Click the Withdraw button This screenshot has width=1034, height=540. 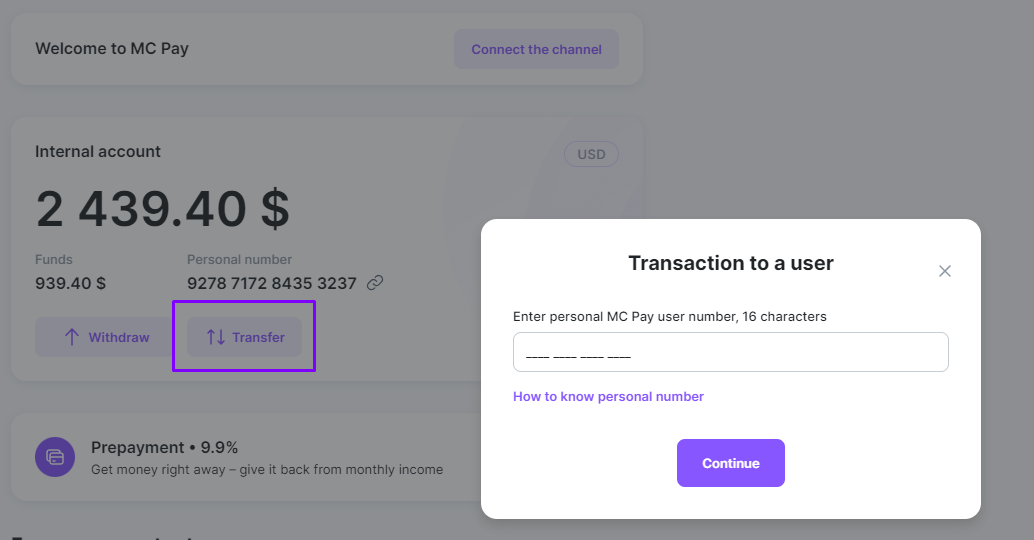point(102,337)
